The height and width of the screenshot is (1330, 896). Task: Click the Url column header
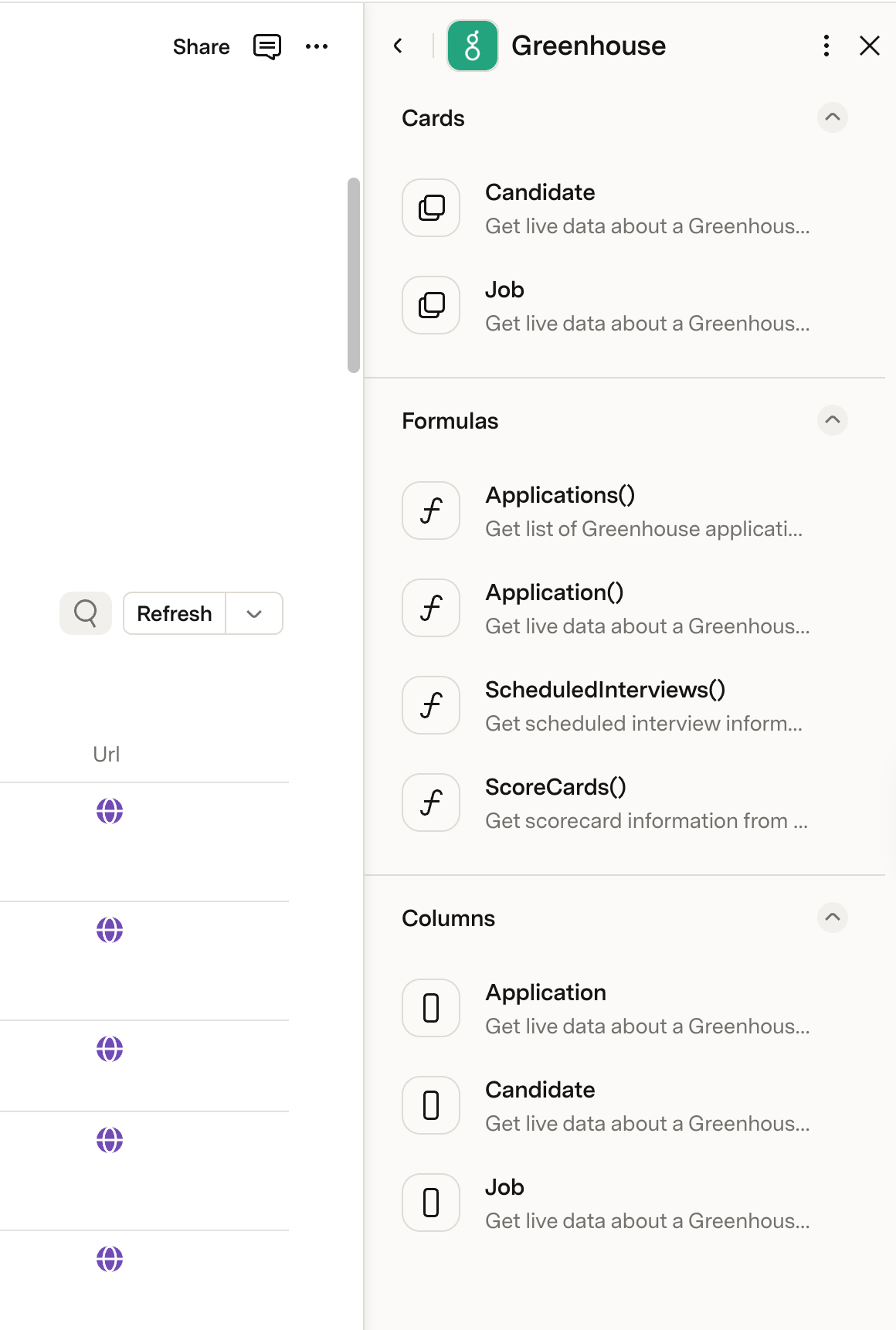click(x=107, y=754)
